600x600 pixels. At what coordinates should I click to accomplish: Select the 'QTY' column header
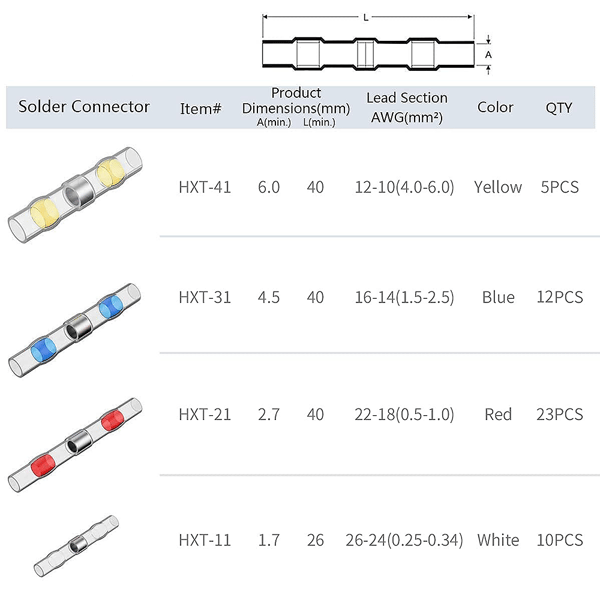pyautogui.click(x=559, y=108)
